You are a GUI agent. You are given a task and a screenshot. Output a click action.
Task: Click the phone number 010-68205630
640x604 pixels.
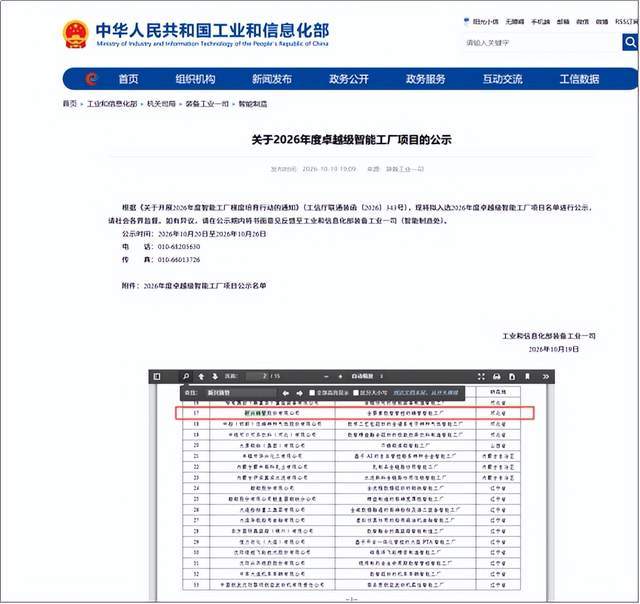point(179,247)
